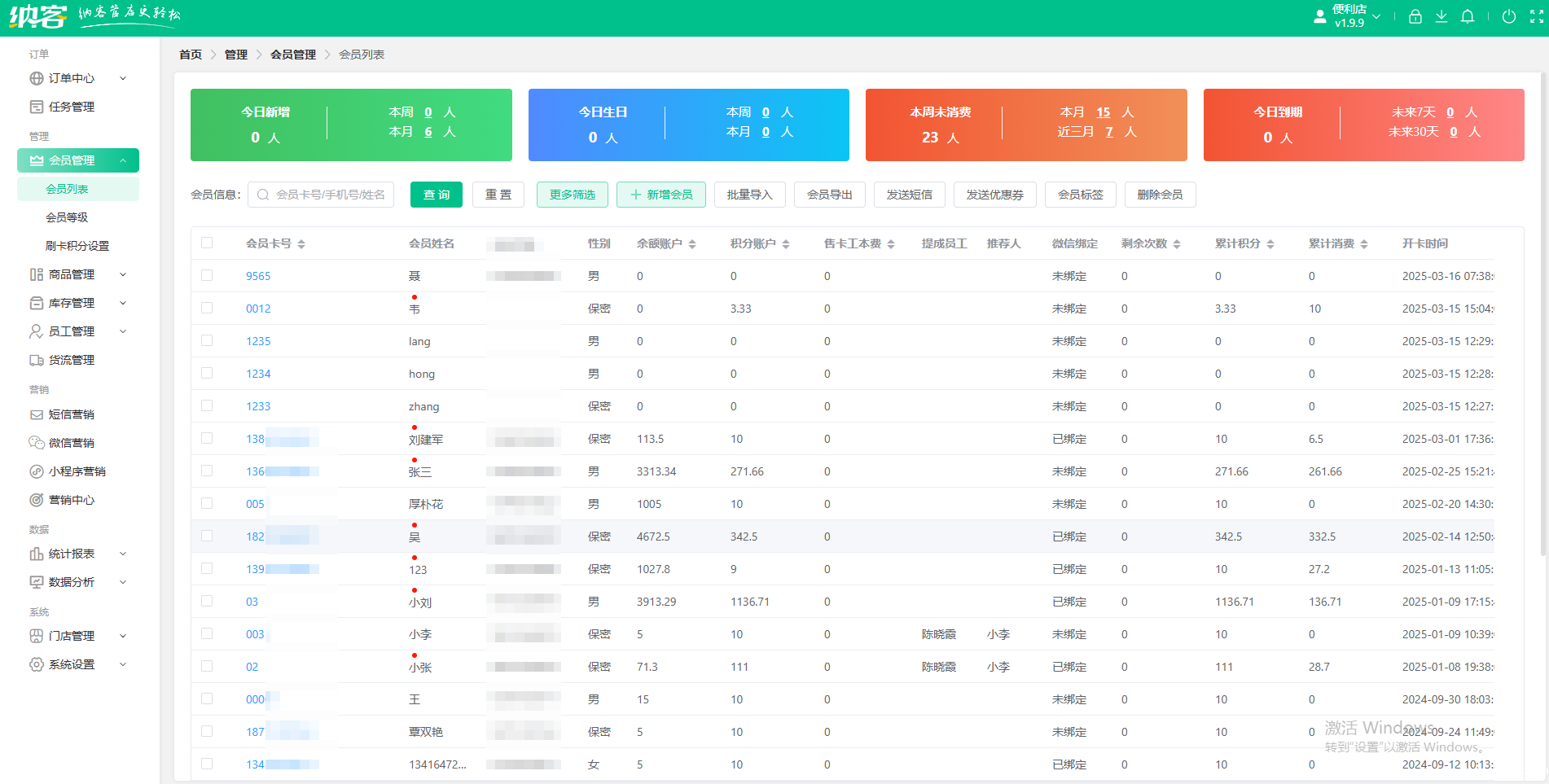Go to 短信营销 in sidebar
Viewport: 1549px width, 784px height.
click(x=72, y=414)
